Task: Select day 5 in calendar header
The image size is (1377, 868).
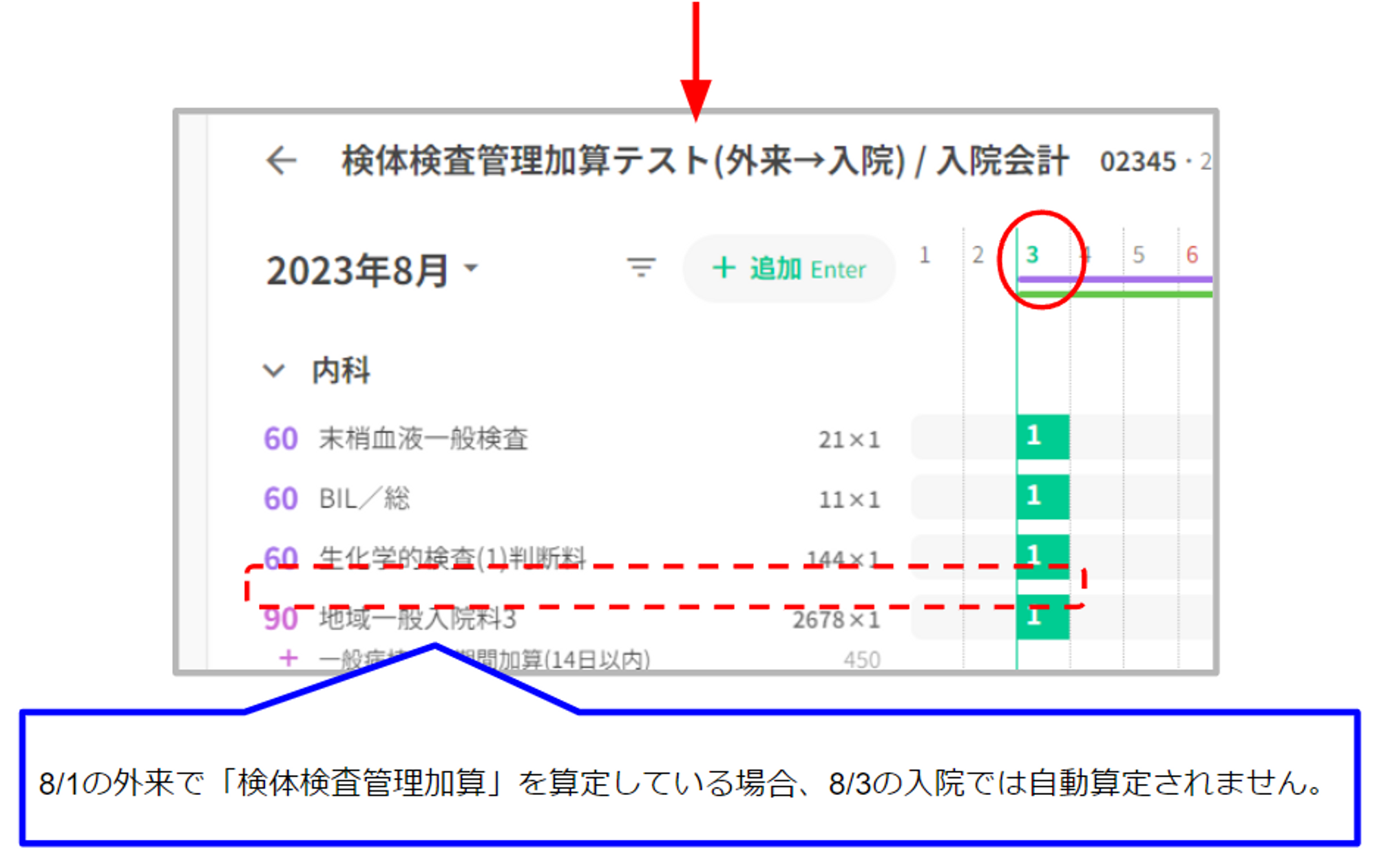Action: tap(1139, 255)
